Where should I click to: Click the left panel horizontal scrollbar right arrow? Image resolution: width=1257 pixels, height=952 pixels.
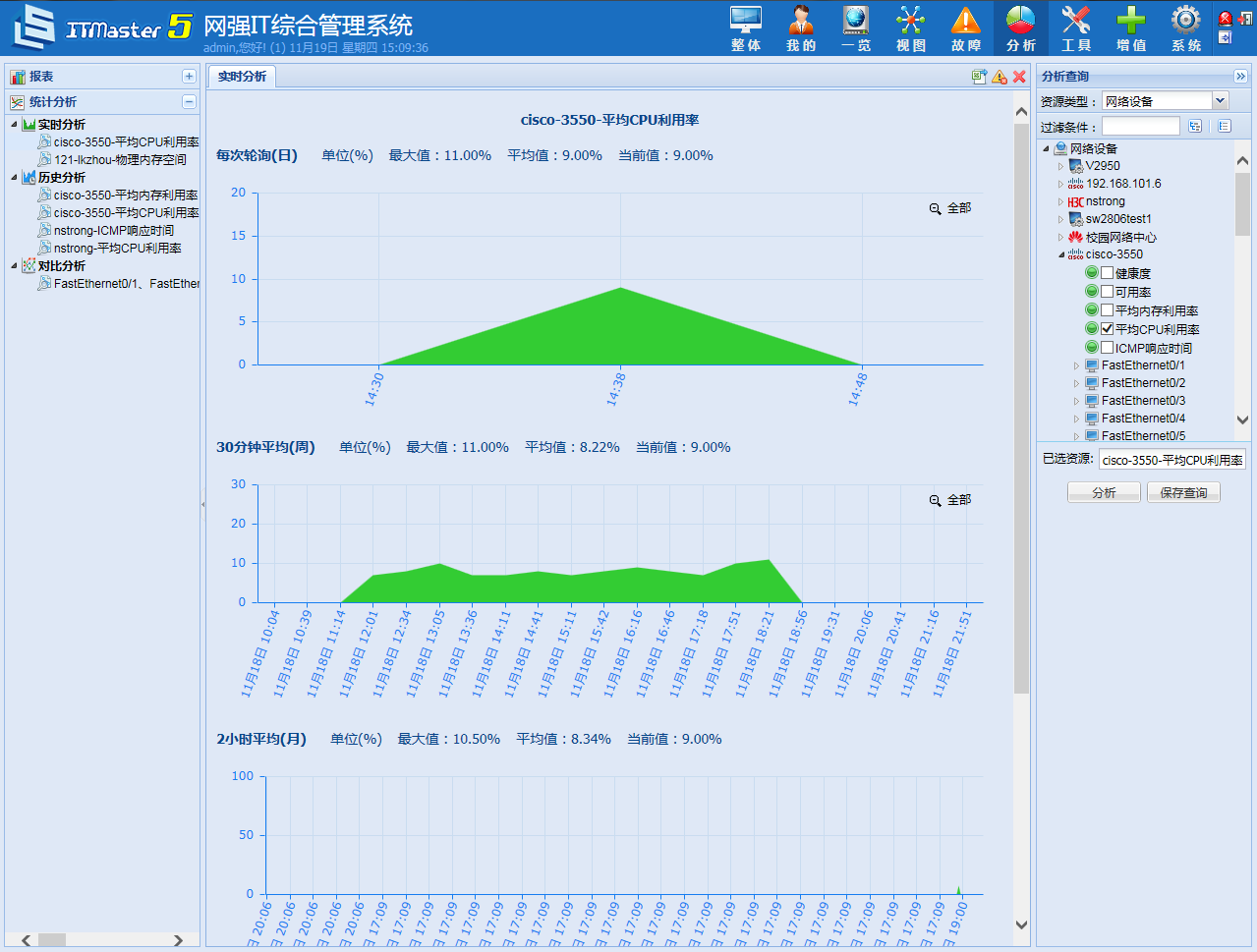pos(178,940)
